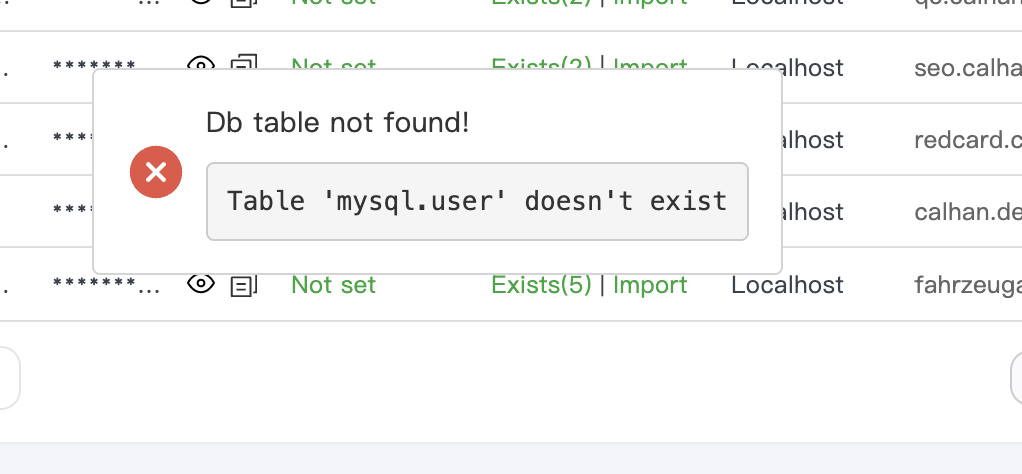Image resolution: width=1022 pixels, height=474 pixels.
Task: Click masked password in the fahrzeuga row
Action: pyautogui.click(x=105, y=285)
